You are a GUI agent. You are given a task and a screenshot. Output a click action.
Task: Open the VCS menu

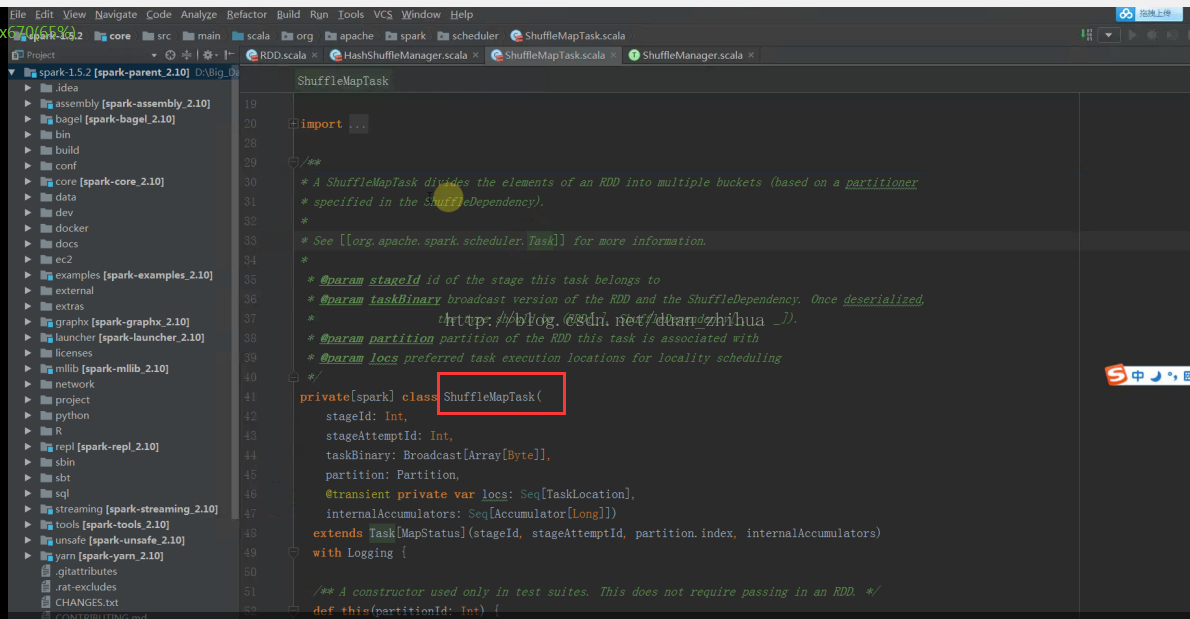point(382,14)
